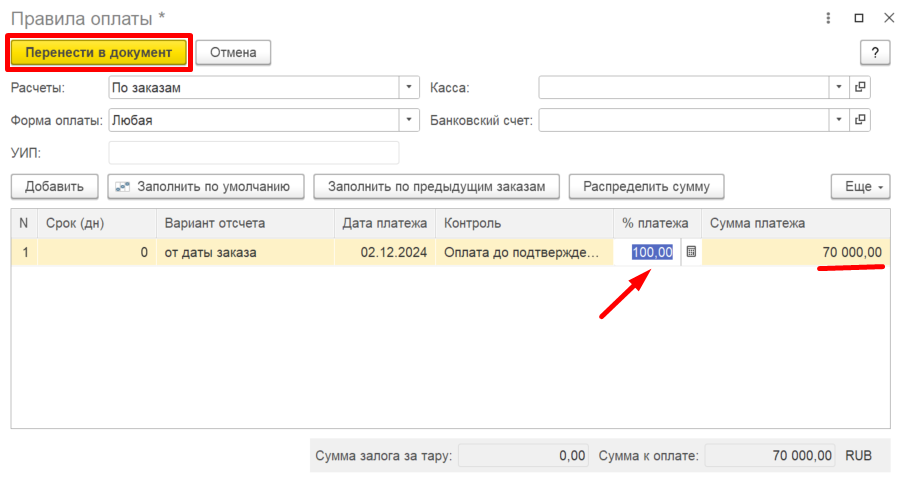Open help with the question mark button
Screen dimensions: 908x484
(875, 53)
